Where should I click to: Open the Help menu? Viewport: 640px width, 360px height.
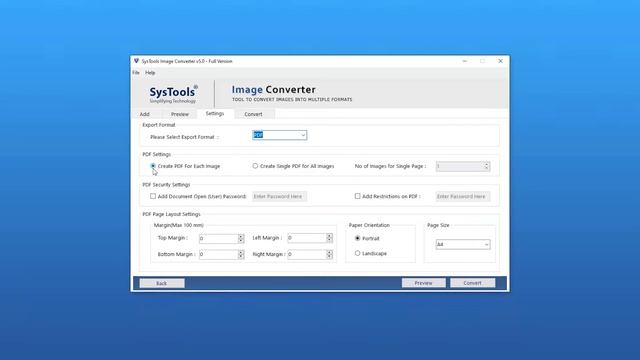click(150, 73)
